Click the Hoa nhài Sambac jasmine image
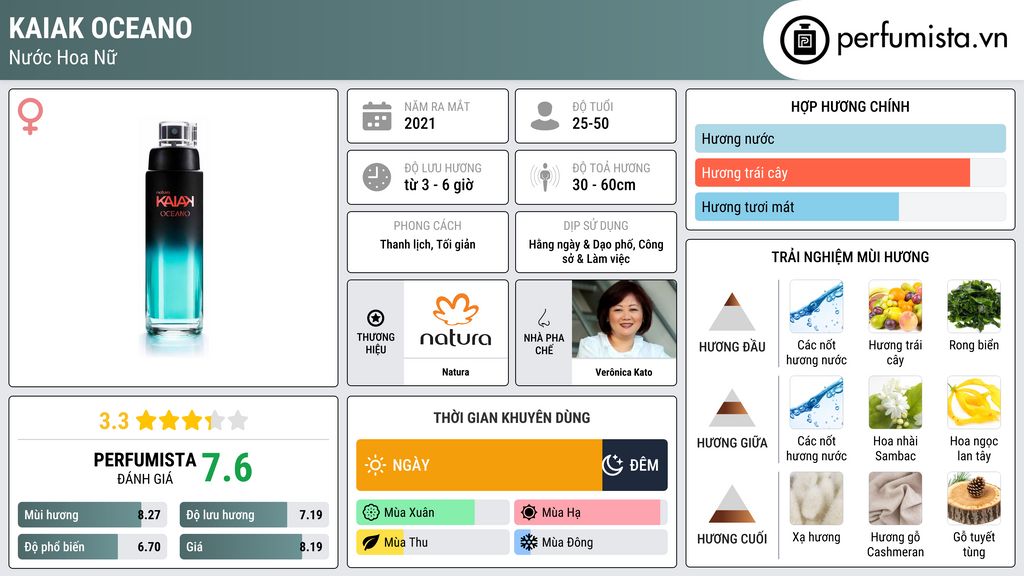The height and width of the screenshot is (576, 1024). 895,402
